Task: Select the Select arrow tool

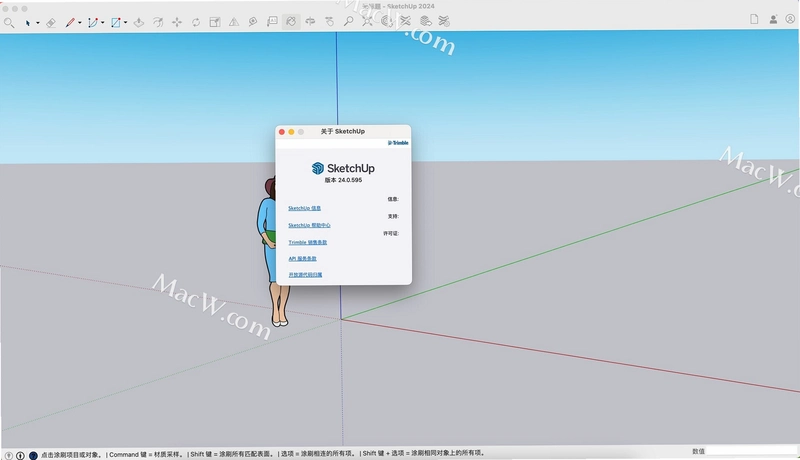Action: point(28,22)
